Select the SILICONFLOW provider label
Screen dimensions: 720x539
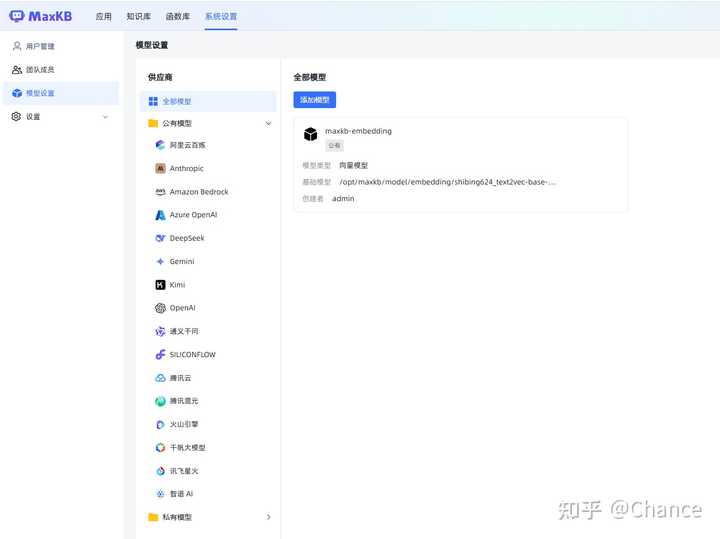192,354
